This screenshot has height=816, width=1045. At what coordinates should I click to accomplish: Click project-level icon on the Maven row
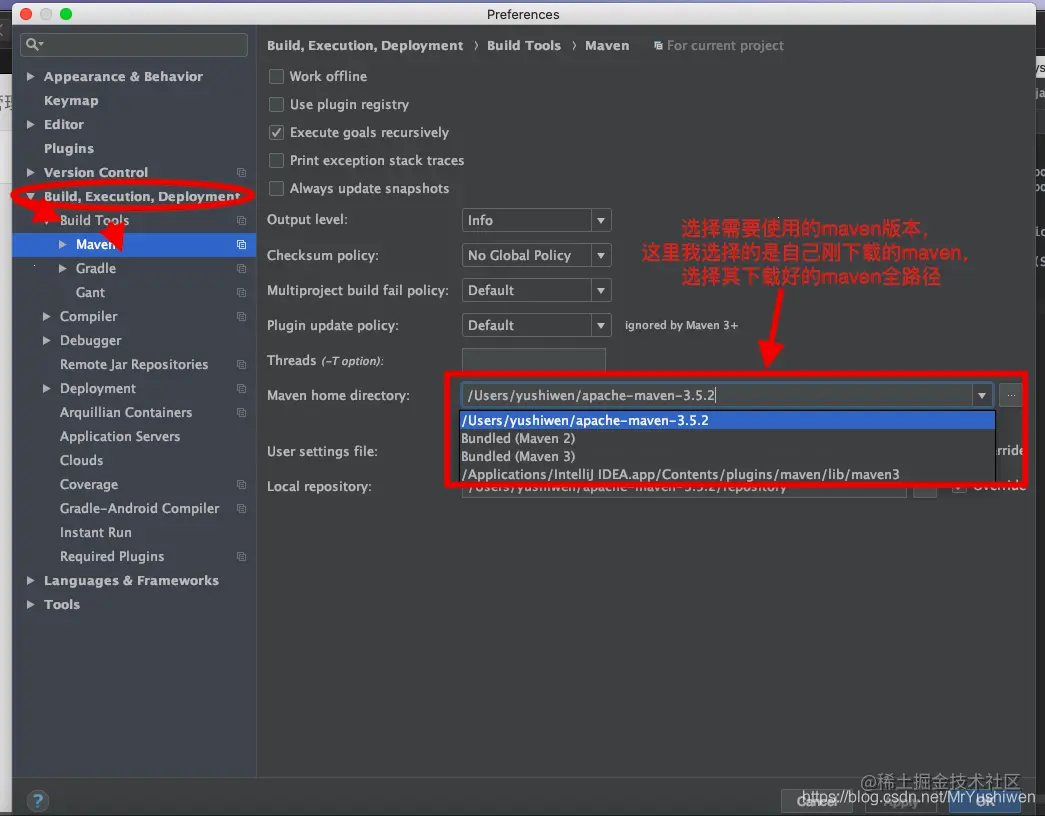click(241, 245)
